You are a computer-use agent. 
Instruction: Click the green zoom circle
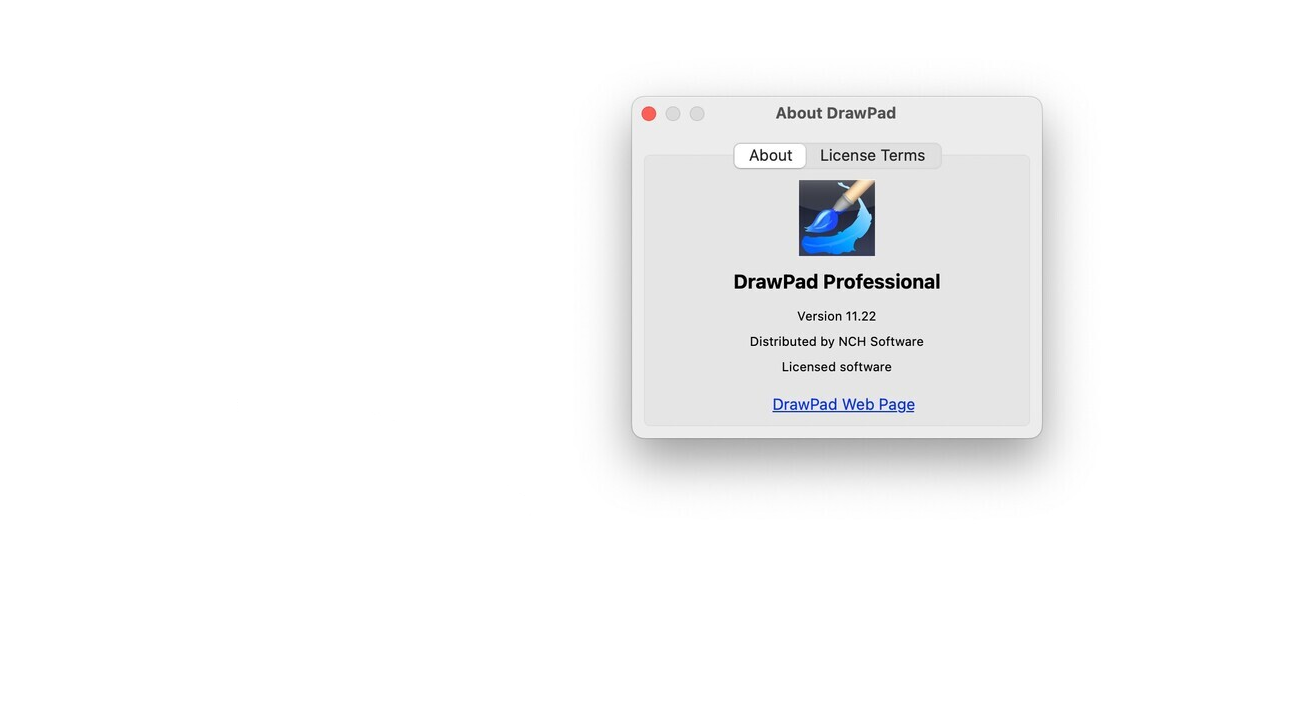pos(696,113)
